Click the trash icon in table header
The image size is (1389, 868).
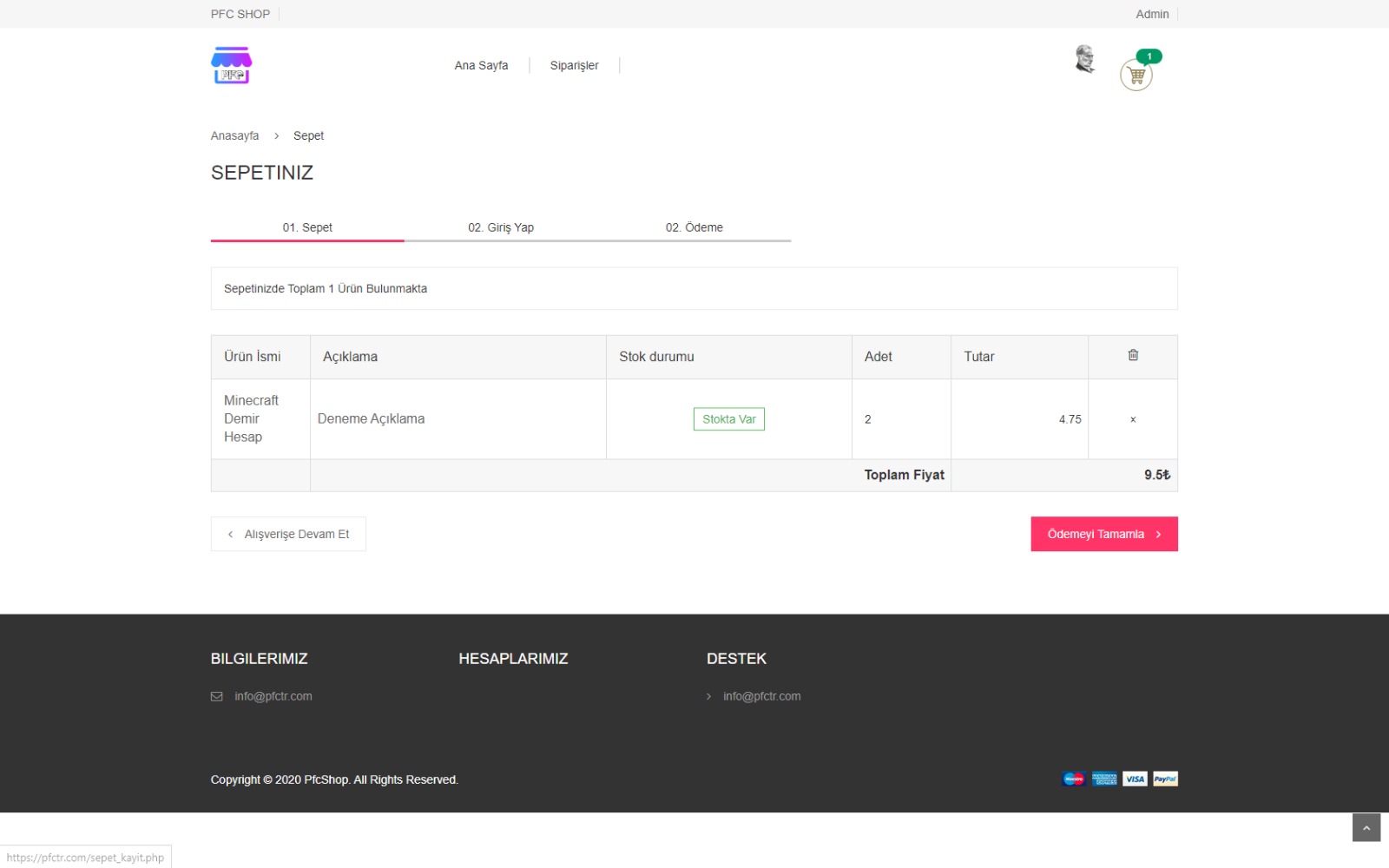(1133, 355)
